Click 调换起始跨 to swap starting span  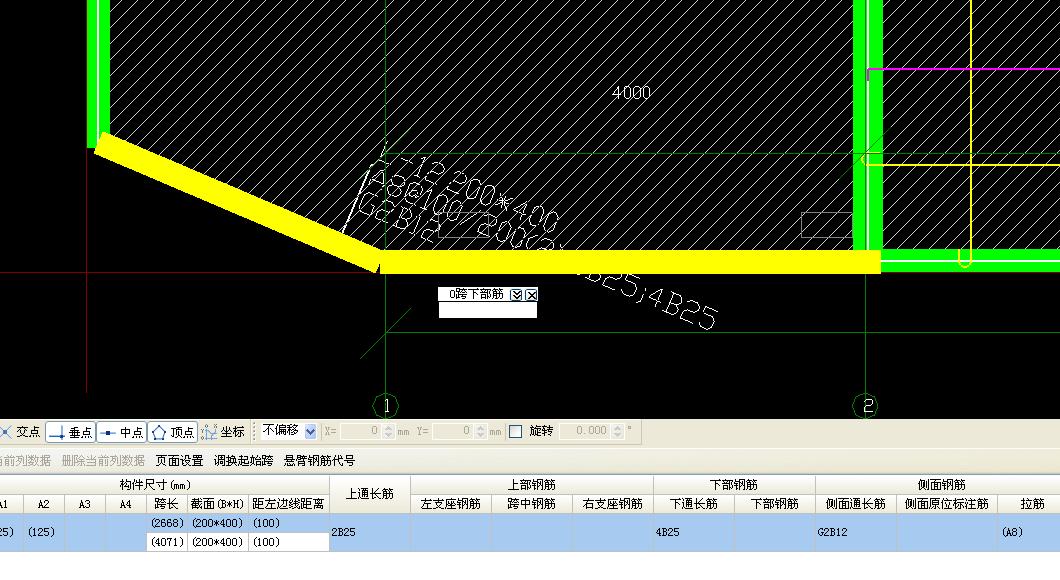tap(243, 460)
